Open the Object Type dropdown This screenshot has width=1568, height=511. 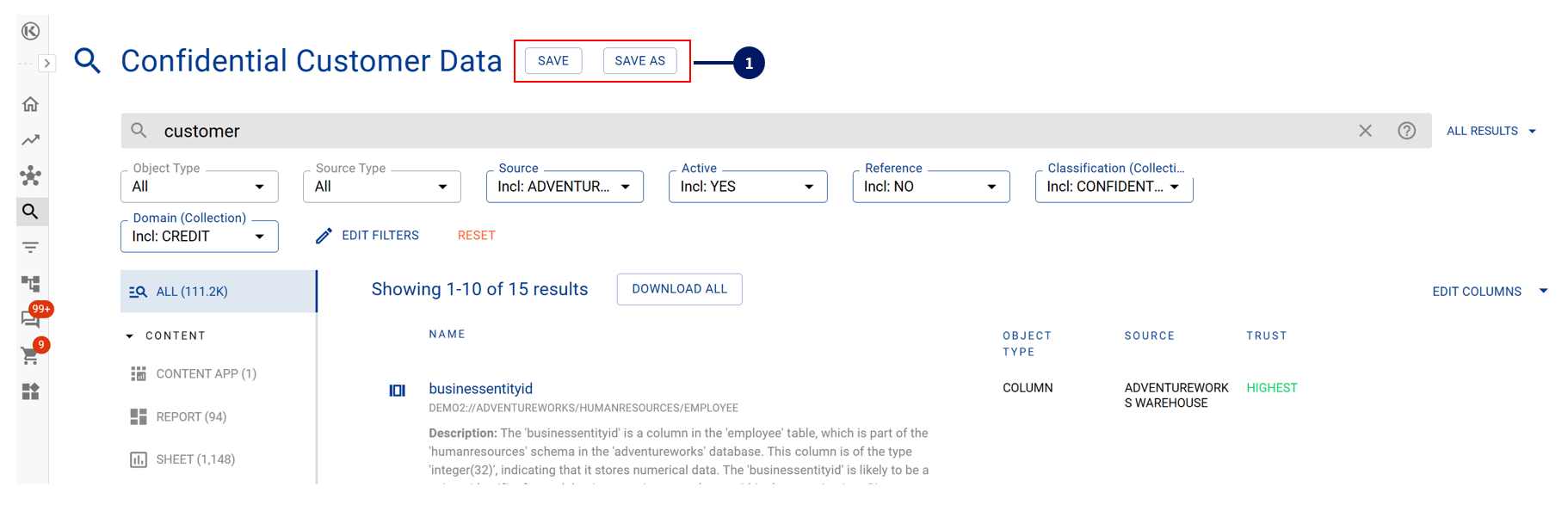pyautogui.click(x=199, y=187)
